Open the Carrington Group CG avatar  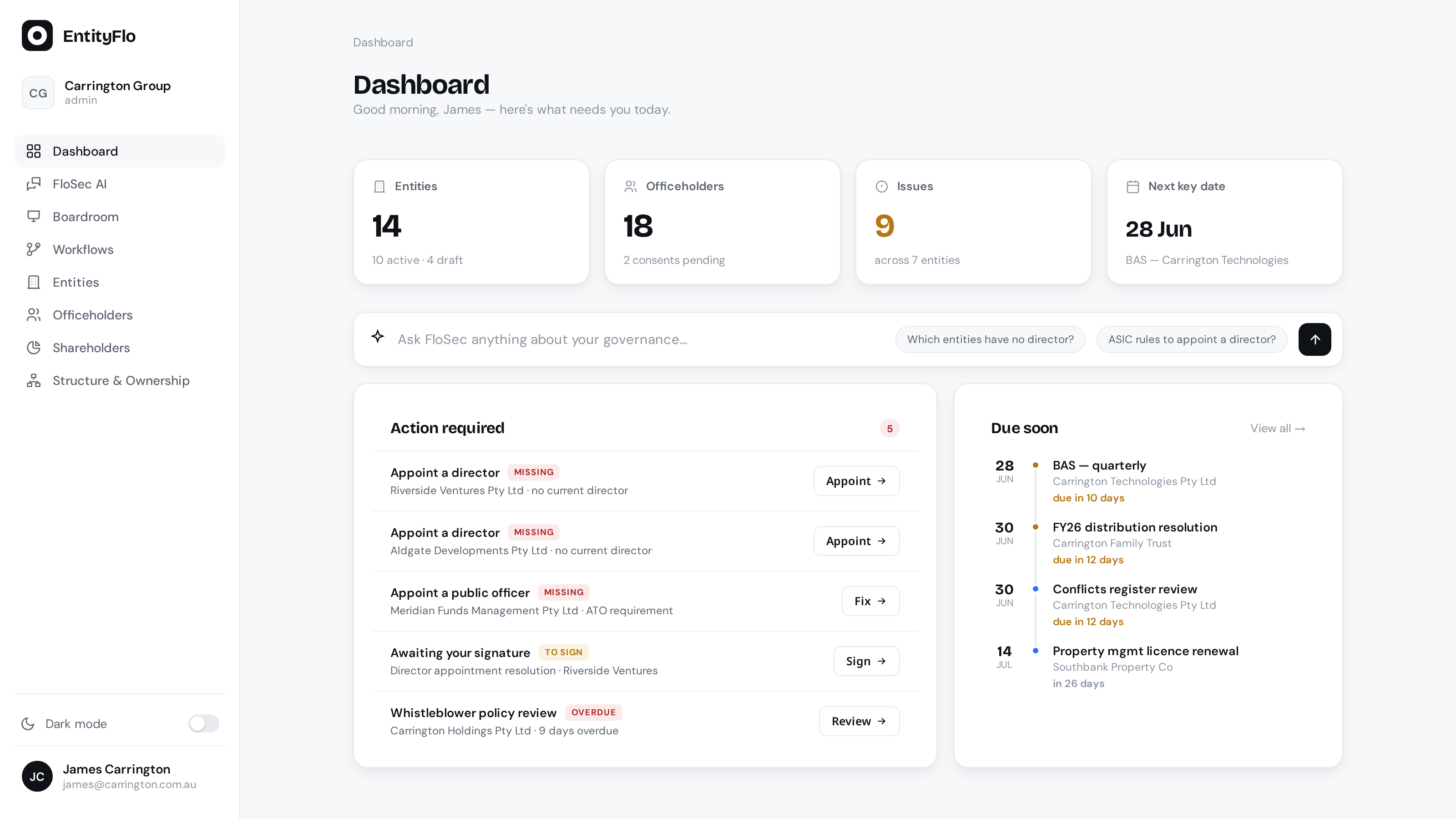point(38,93)
